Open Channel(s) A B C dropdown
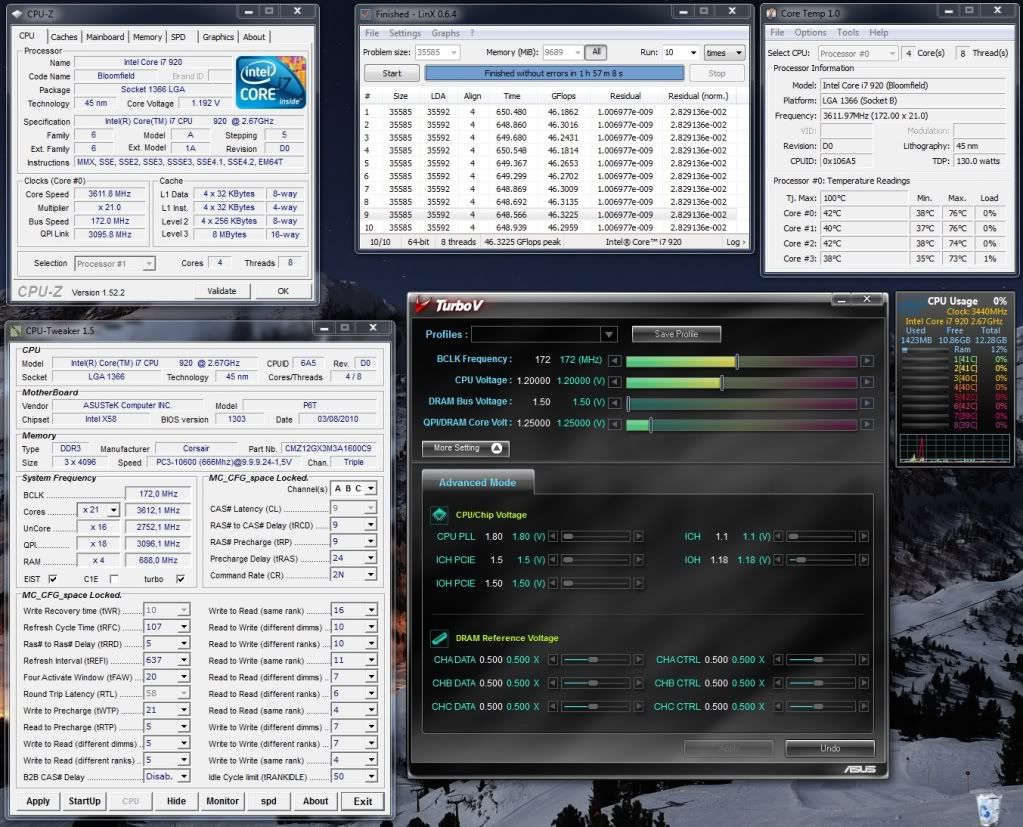 [x=371, y=488]
